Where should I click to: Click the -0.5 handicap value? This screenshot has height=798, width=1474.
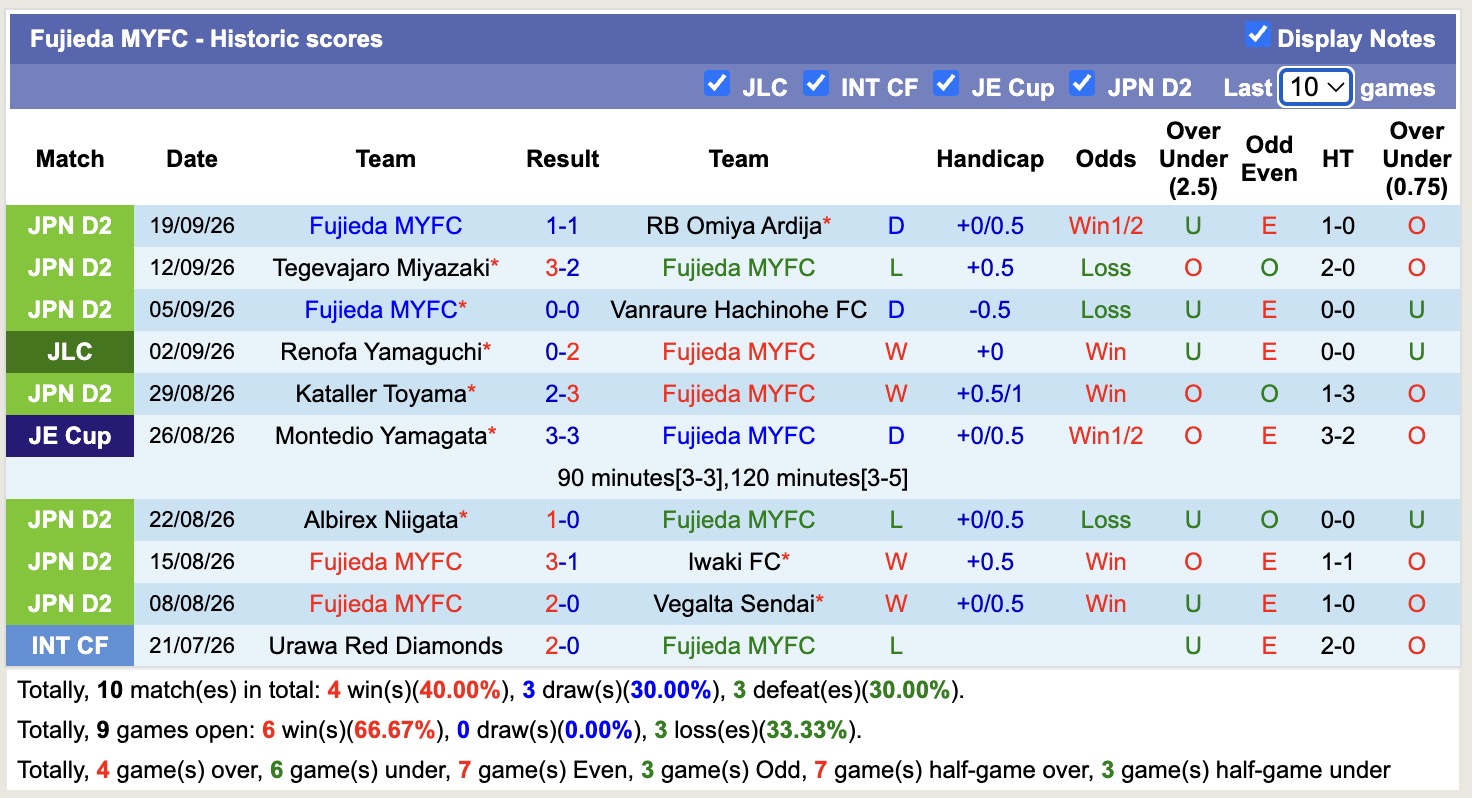(x=990, y=310)
